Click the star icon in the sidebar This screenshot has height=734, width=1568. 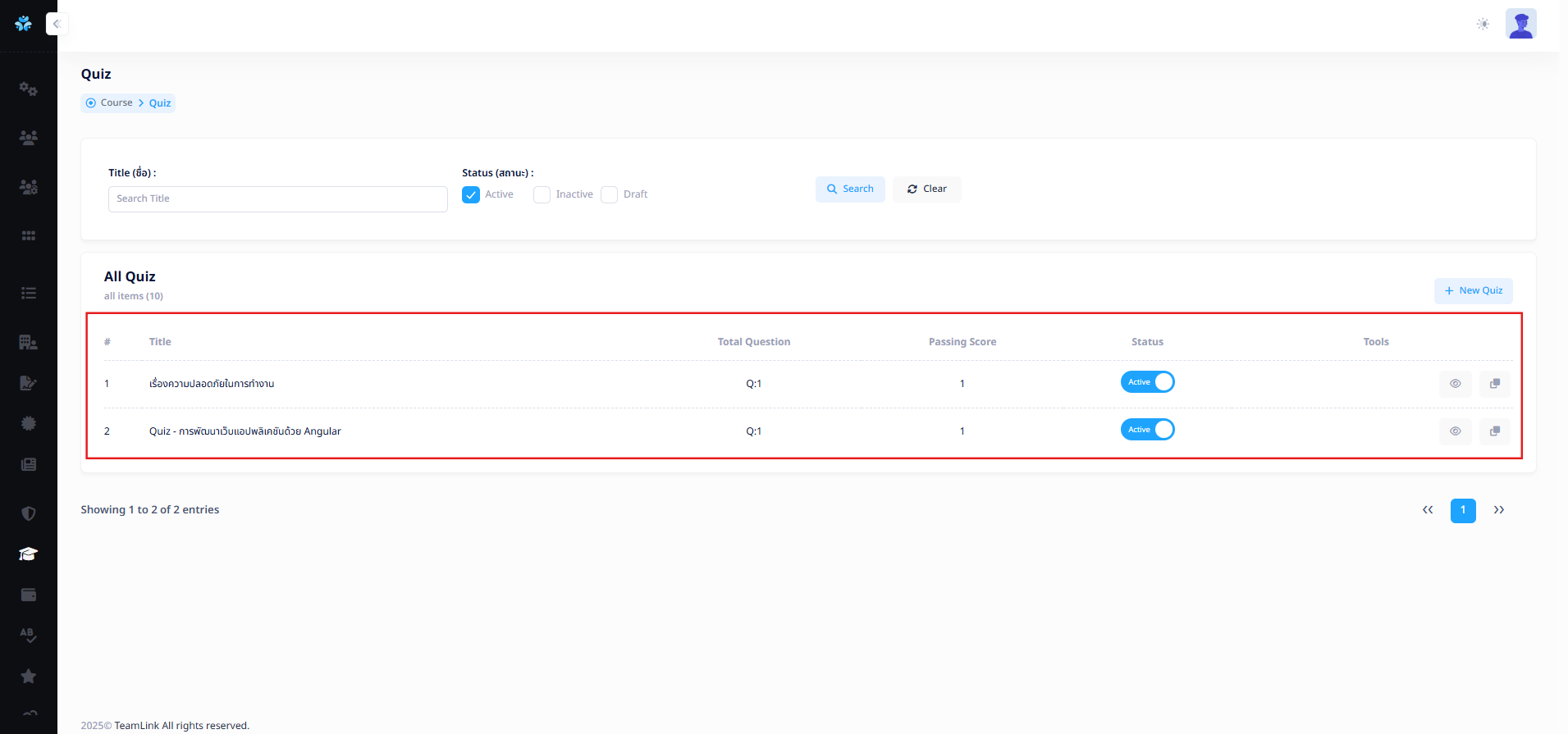tap(28, 677)
